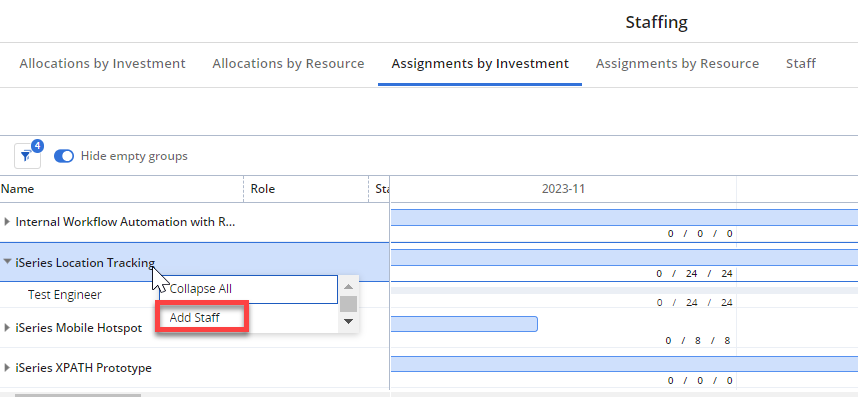858x398 pixels.
Task: Open Assignments by Resource tab
Action: (677, 64)
